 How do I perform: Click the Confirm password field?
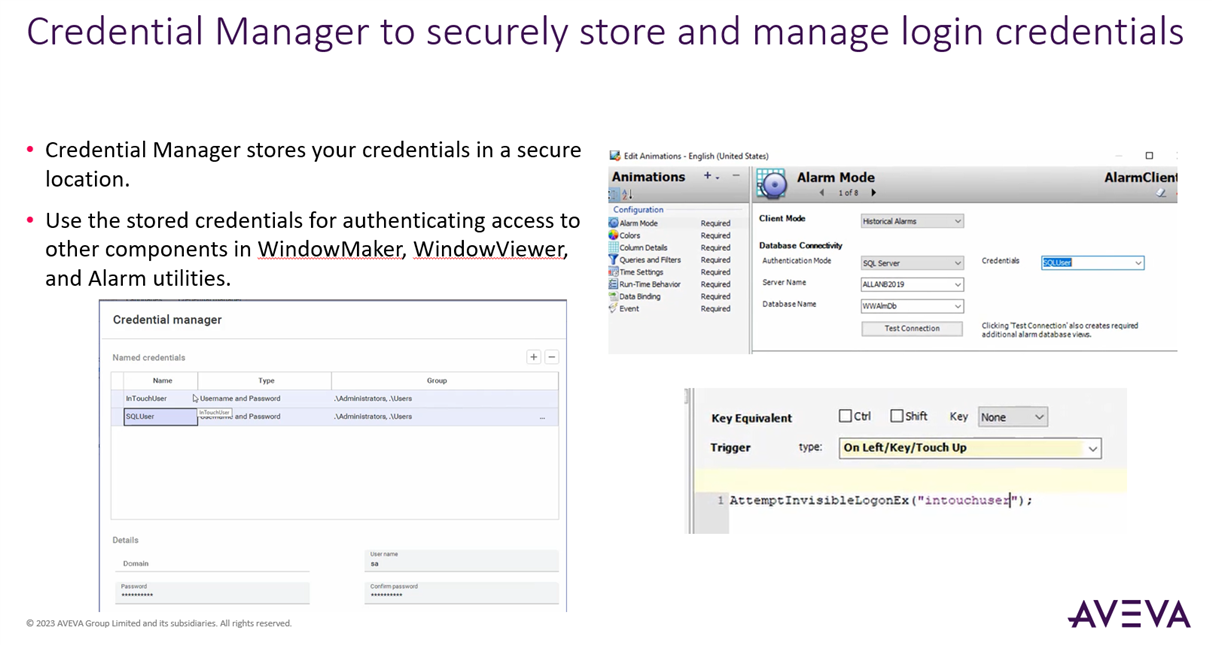click(x=462, y=592)
